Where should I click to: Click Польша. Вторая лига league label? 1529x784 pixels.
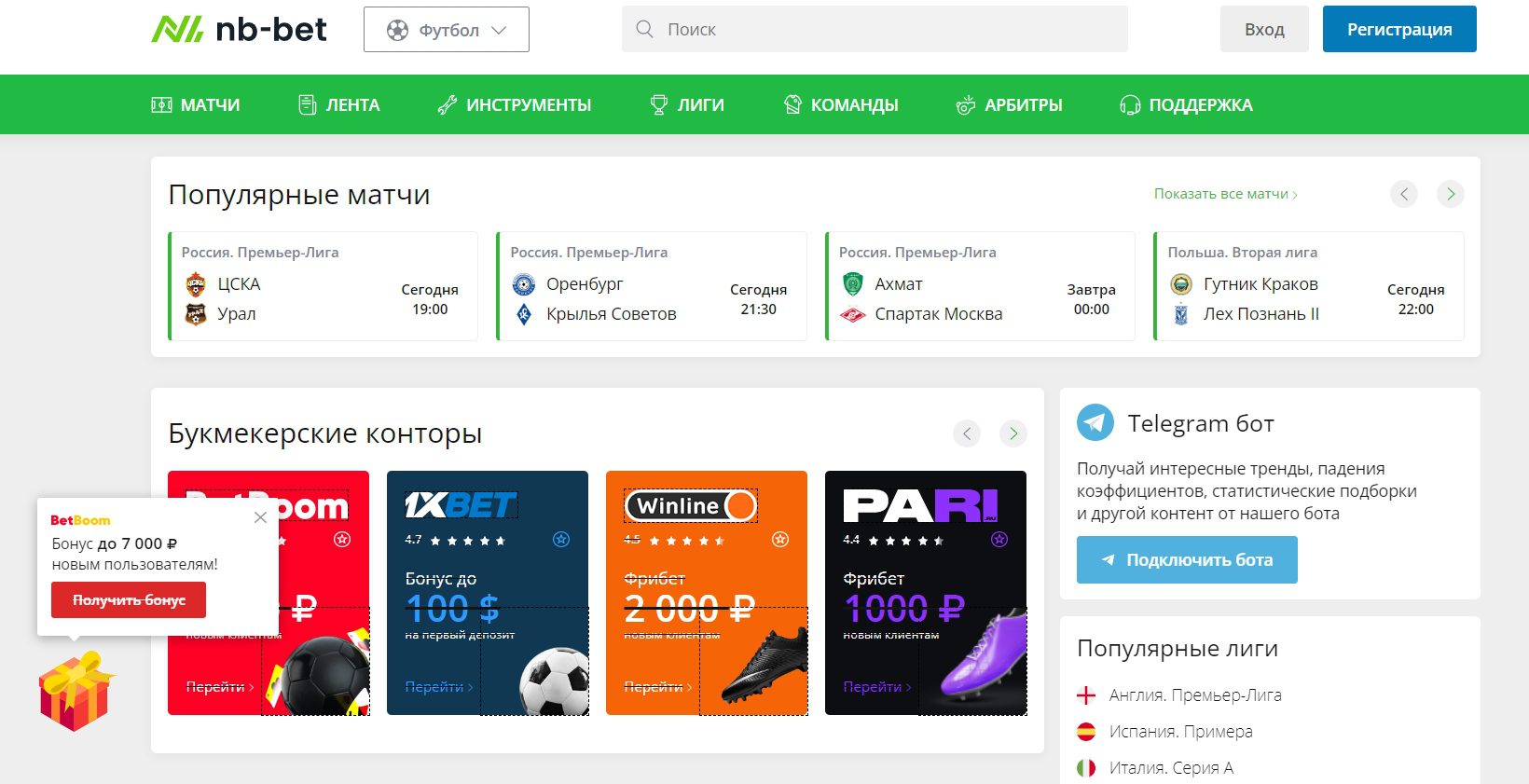1243,253
